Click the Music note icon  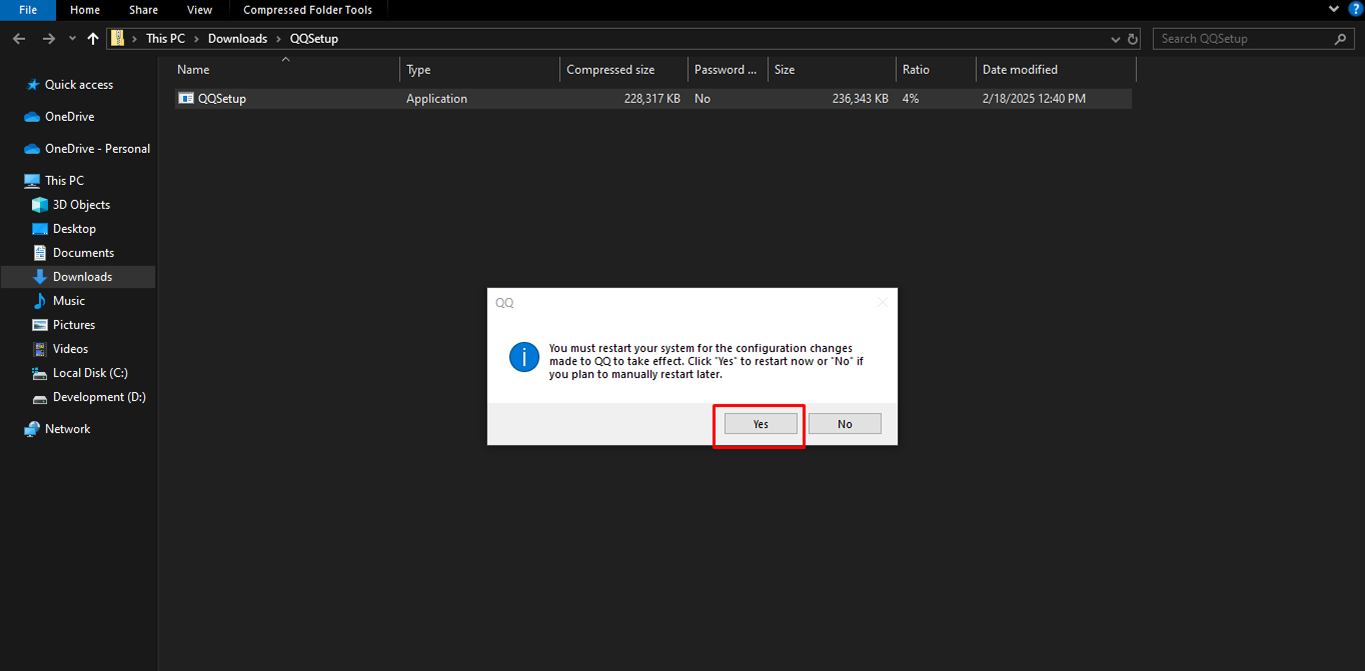coord(40,301)
